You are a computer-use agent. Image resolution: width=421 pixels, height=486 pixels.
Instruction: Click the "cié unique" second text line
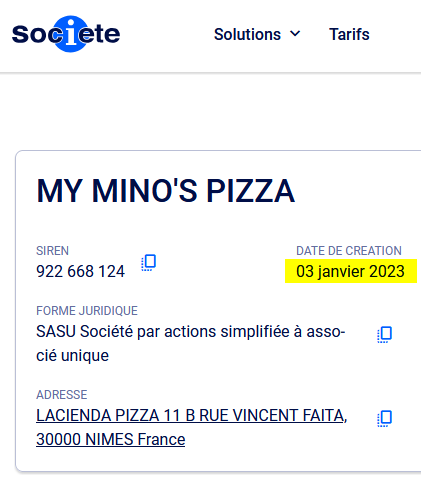coord(72,356)
